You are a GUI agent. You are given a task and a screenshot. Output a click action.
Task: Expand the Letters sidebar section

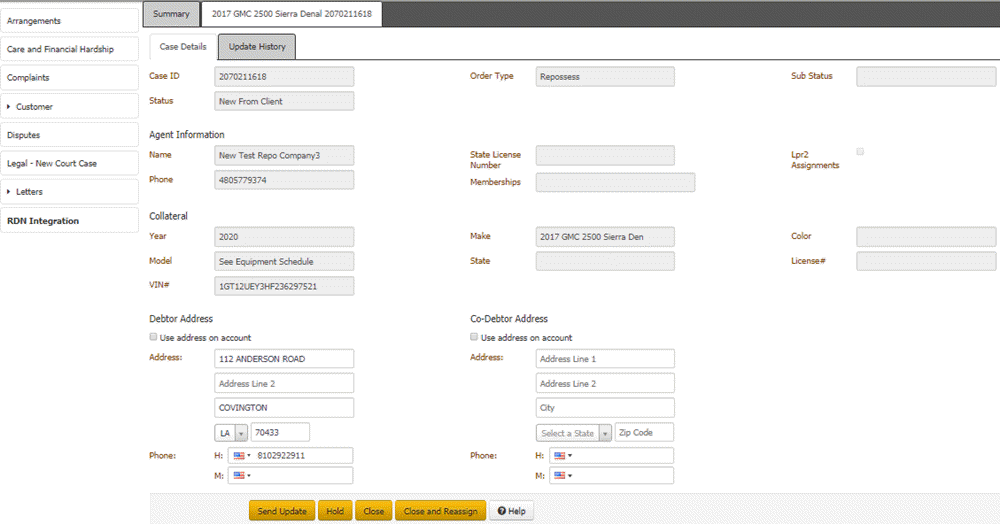pos(70,191)
